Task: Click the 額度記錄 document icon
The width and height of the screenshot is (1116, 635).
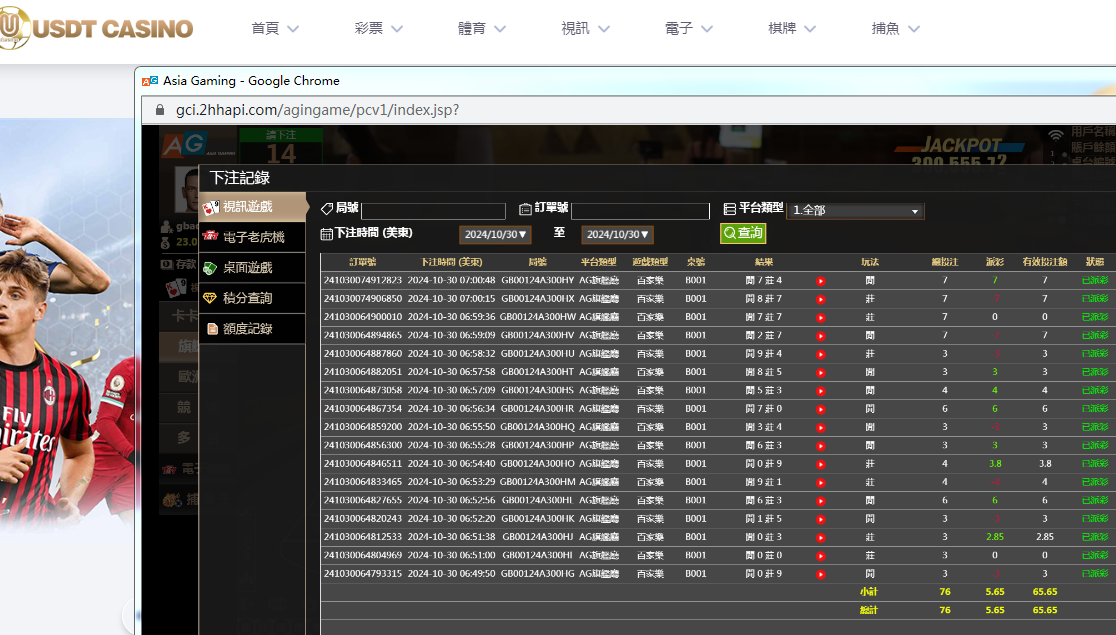Action: (x=212, y=328)
